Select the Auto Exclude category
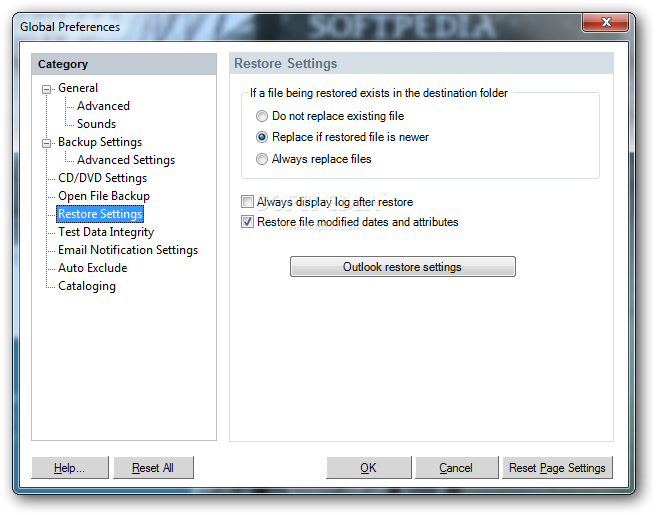 point(92,268)
